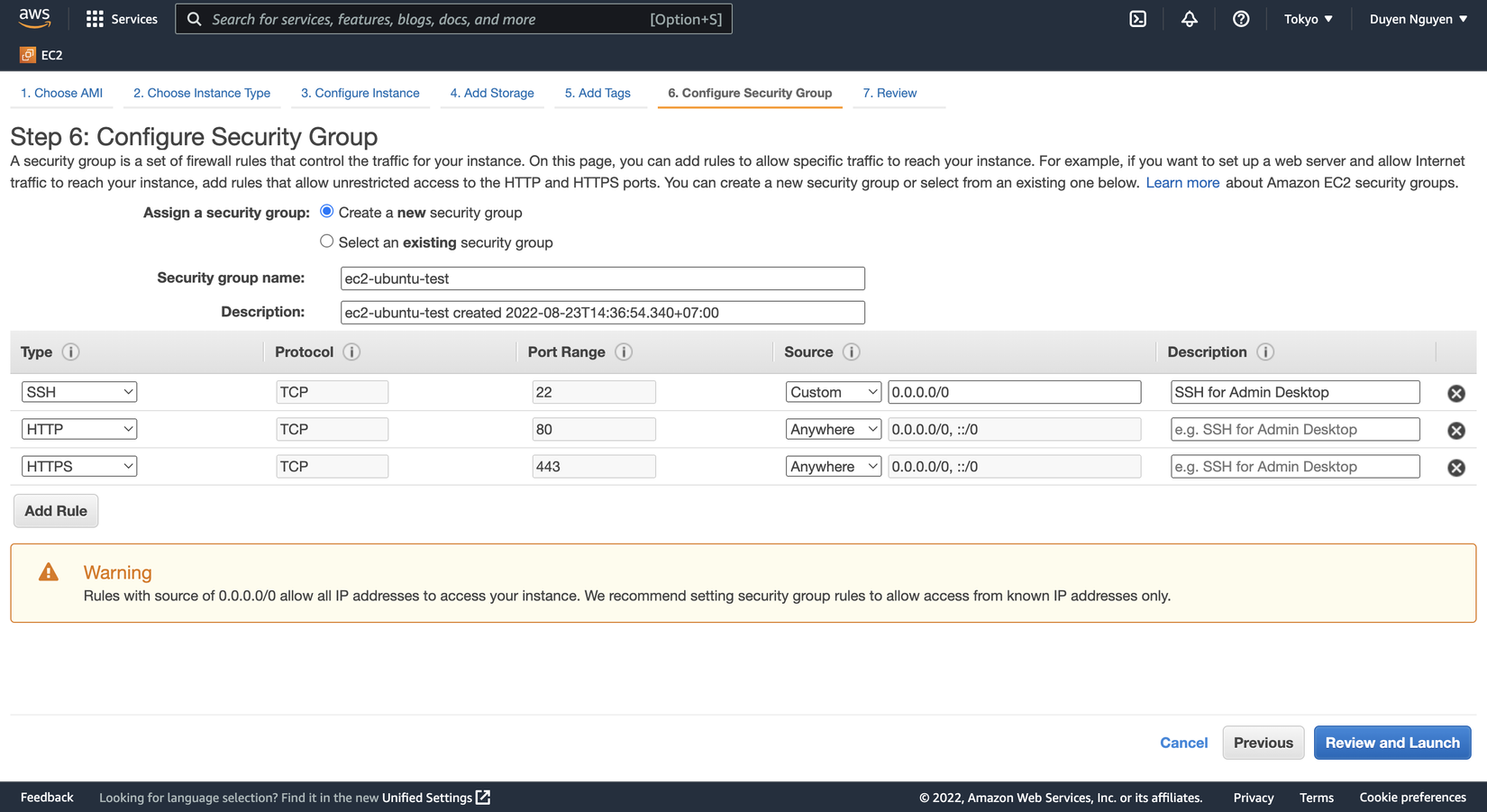Go to step 5 Add Tags
1487x812 pixels.
click(x=598, y=93)
